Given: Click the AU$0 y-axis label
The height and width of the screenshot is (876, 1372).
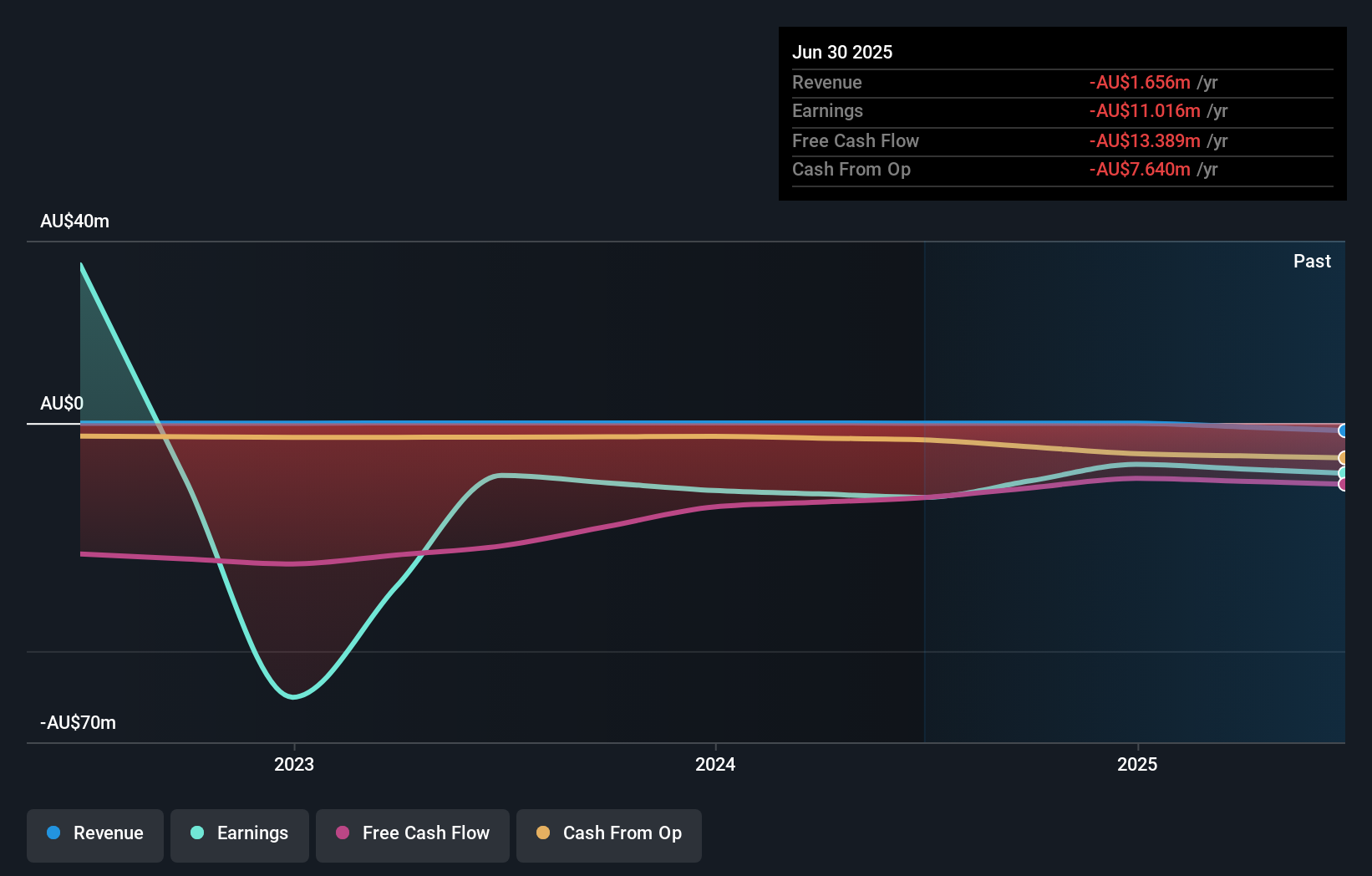Looking at the screenshot, I should [62, 404].
